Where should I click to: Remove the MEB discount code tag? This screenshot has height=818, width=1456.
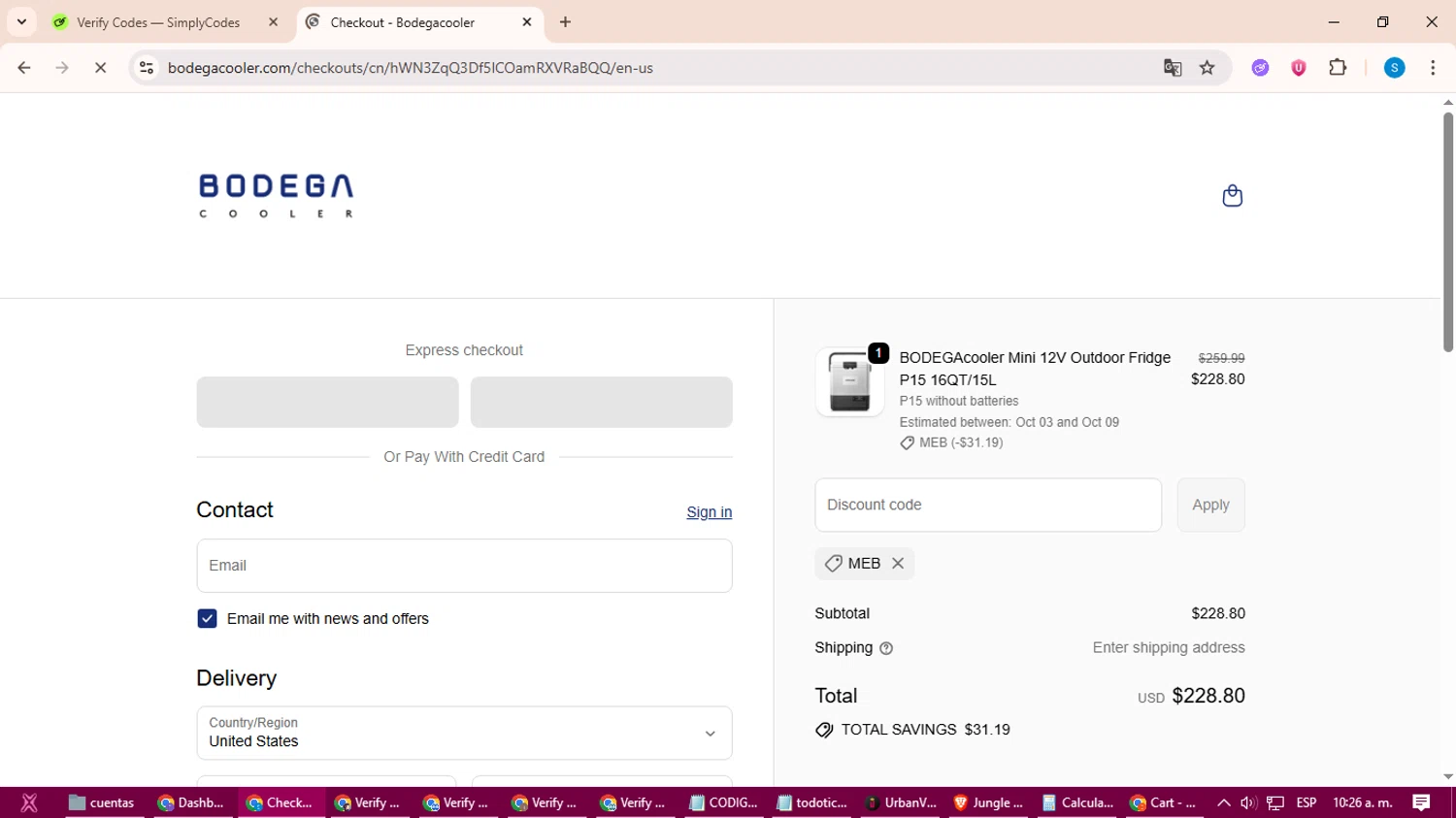coord(898,564)
